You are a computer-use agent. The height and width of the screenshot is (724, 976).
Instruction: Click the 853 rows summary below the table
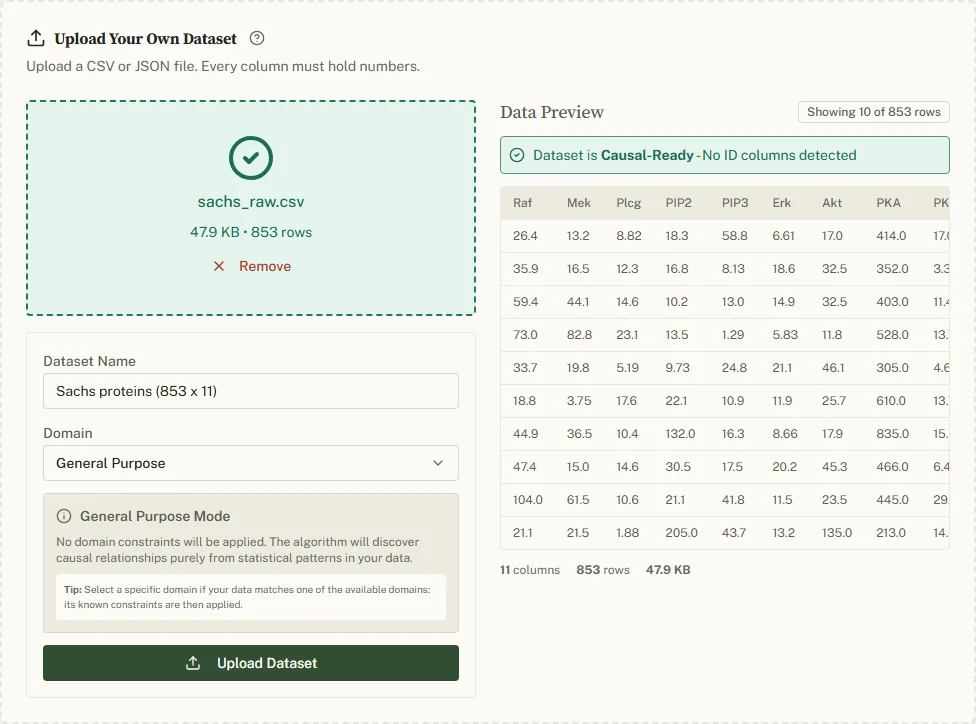pos(603,570)
